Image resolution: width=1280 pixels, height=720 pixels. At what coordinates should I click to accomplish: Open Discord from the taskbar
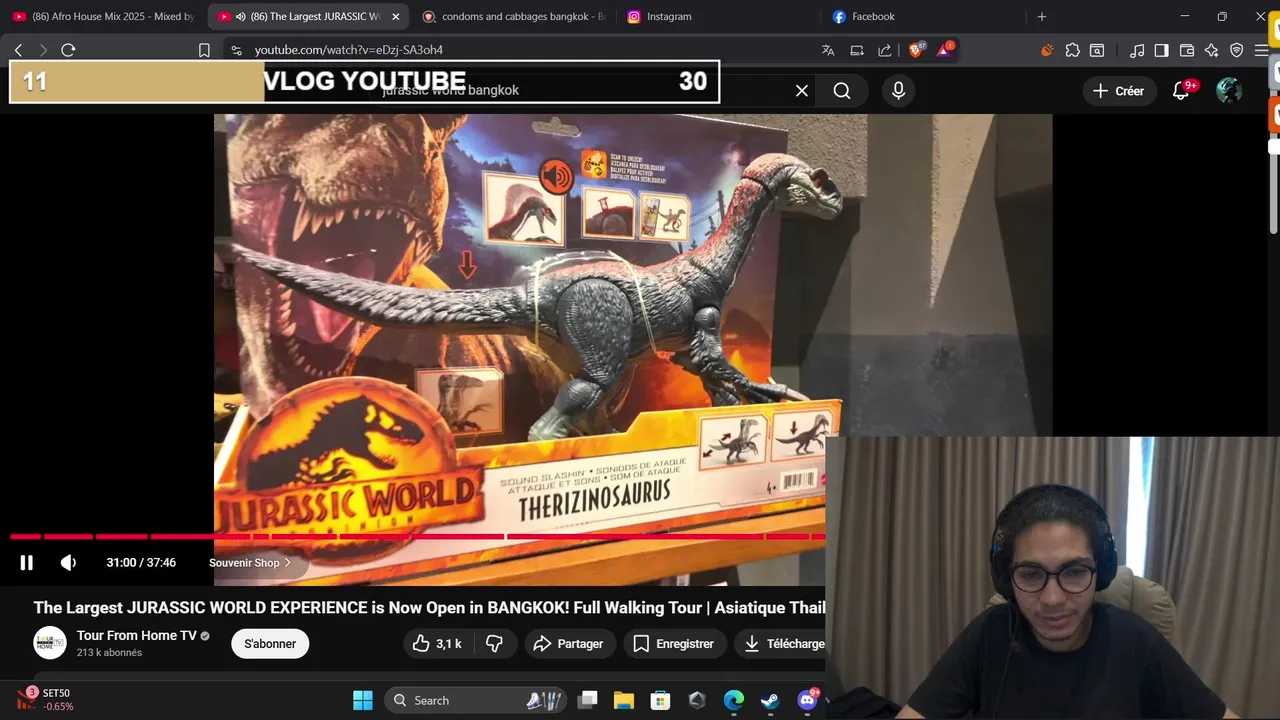(x=807, y=700)
